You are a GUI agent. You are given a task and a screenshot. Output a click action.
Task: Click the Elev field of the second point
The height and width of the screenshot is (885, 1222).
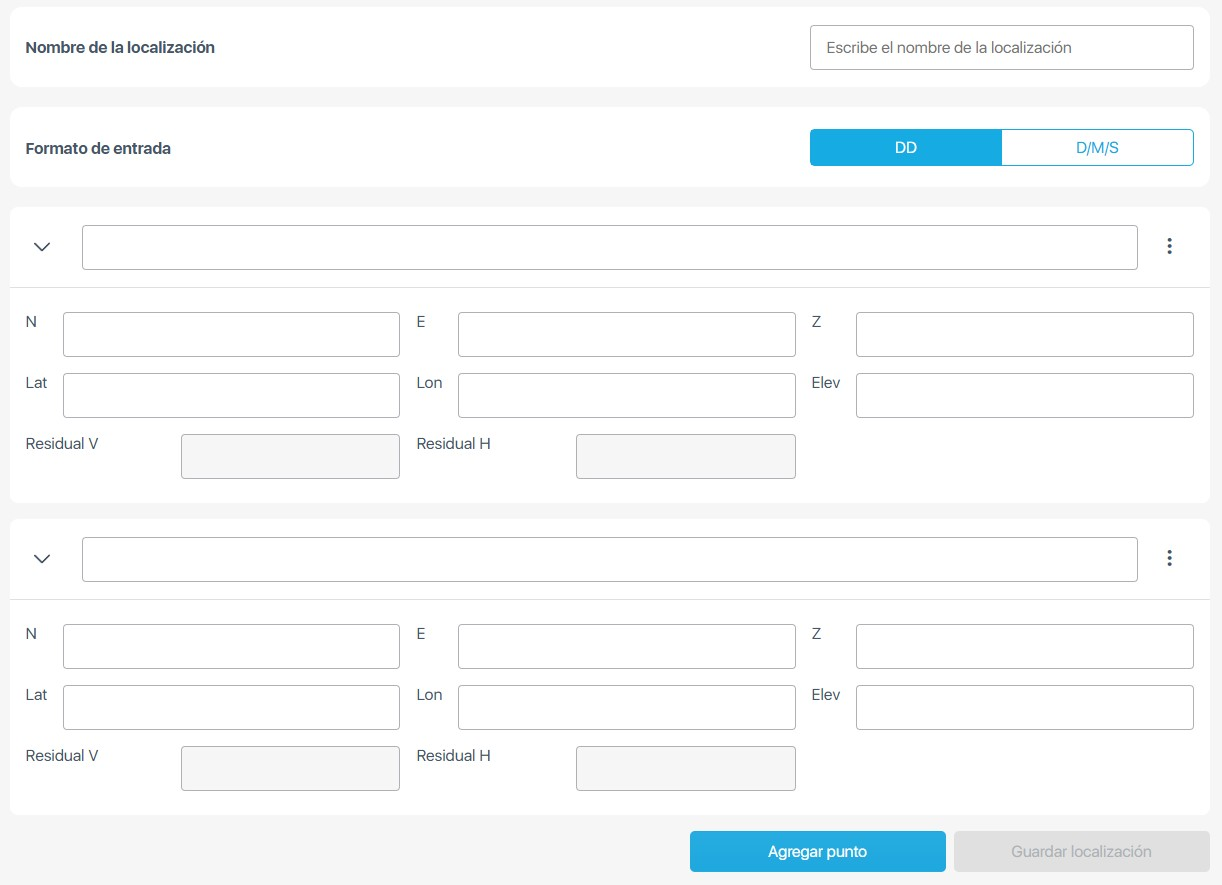pyautogui.click(x=1024, y=708)
